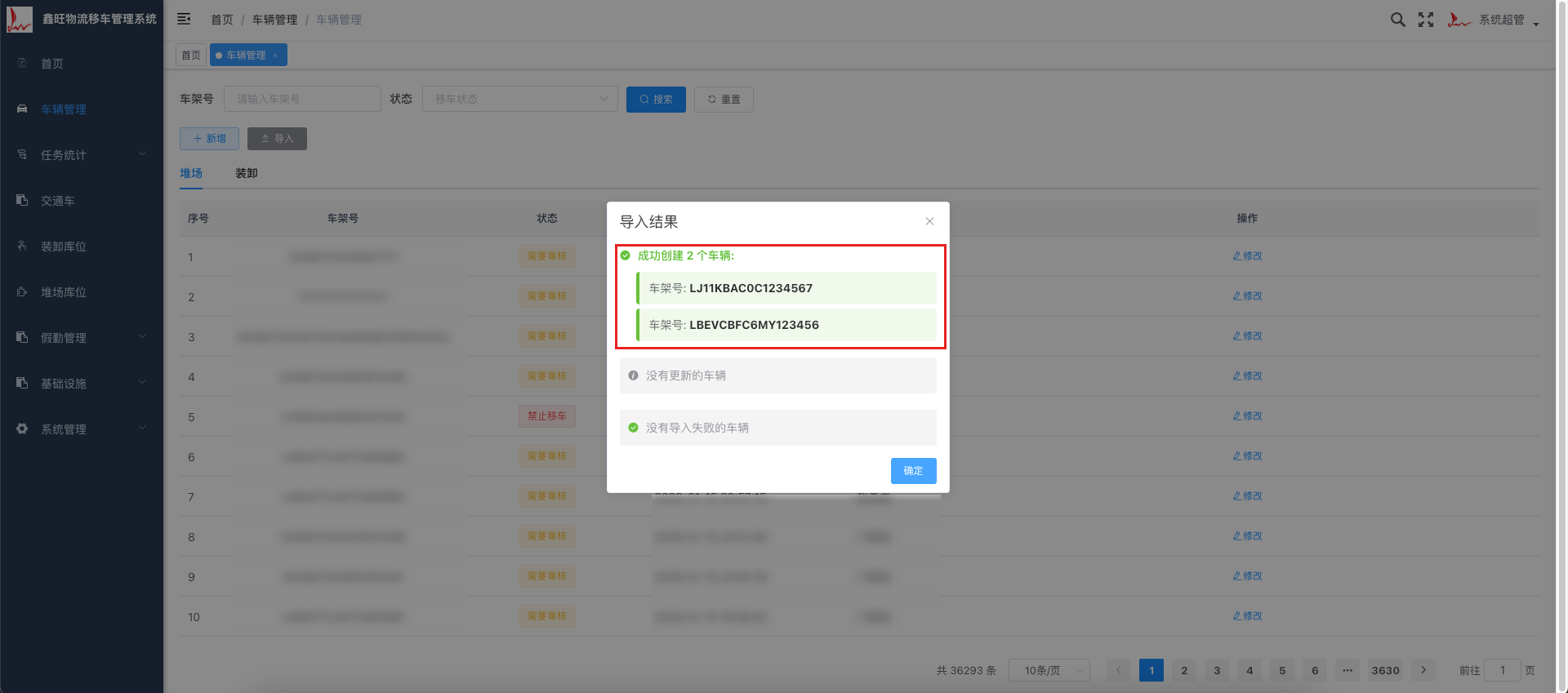This screenshot has width=1568, height=693.
Task: Close the 车辆管理 page tab
Action: (275, 56)
